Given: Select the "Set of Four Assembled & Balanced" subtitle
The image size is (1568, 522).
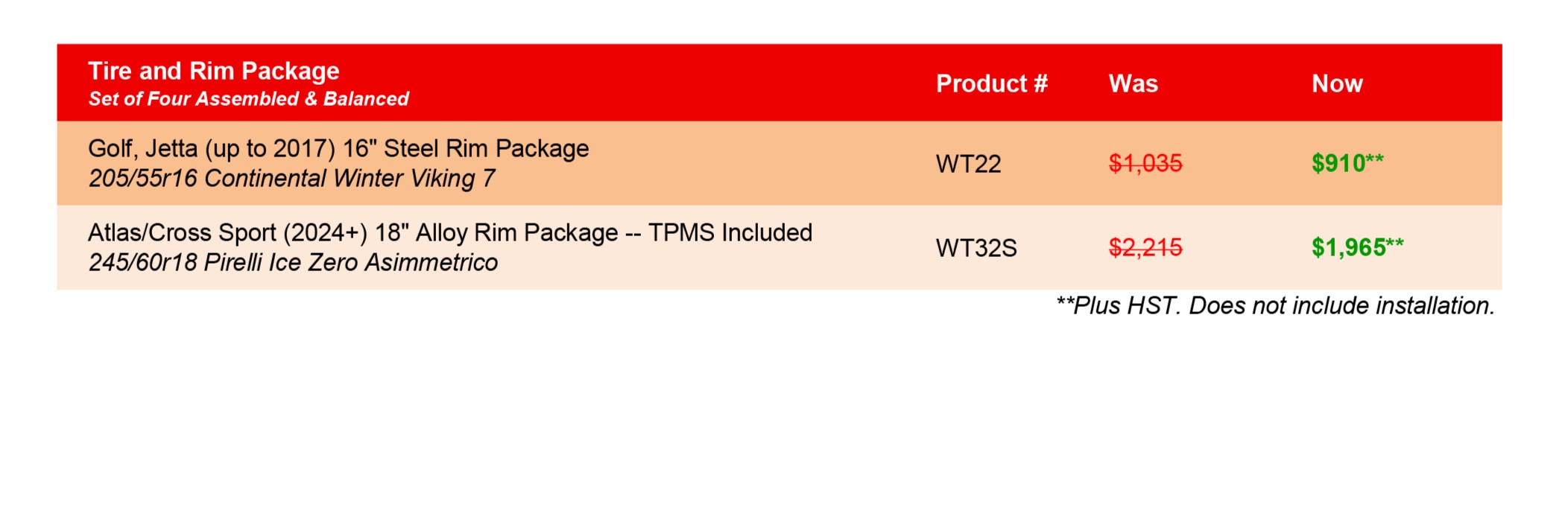Looking at the screenshot, I should [x=248, y=99].
